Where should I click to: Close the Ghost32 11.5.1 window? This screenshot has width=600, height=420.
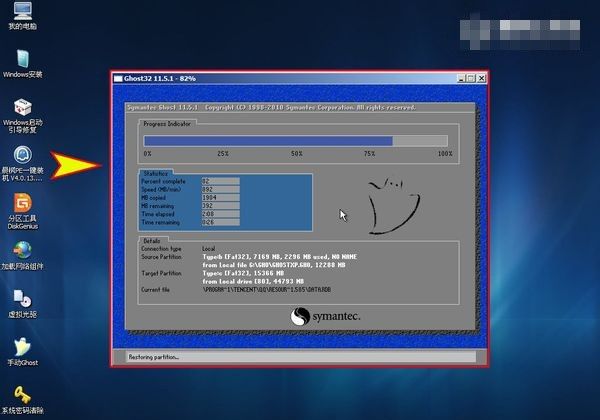pos(481,78)
